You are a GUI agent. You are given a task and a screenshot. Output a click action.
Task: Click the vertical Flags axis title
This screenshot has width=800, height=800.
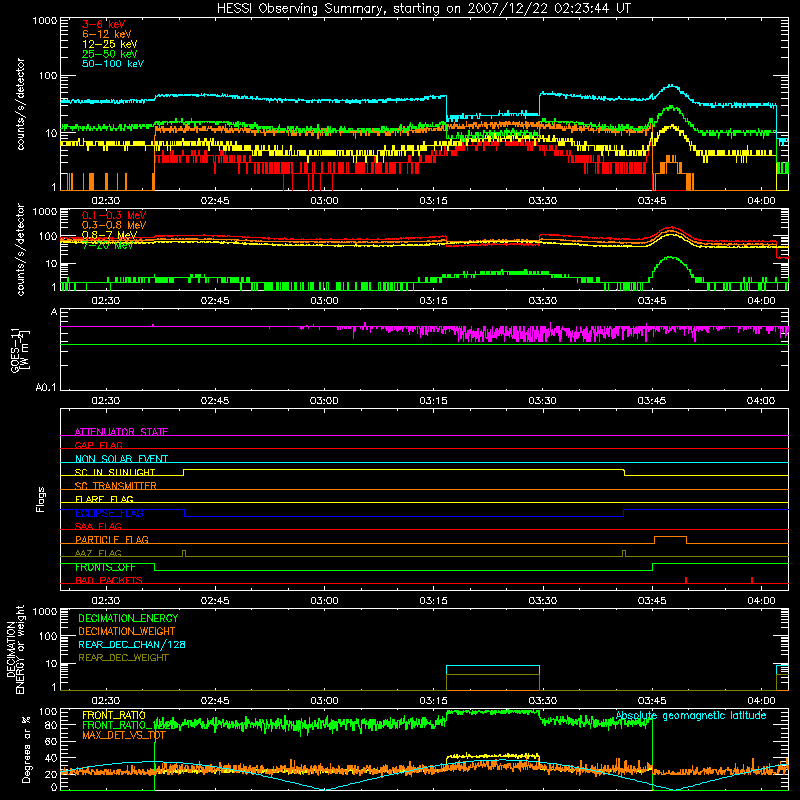point(41,499)
